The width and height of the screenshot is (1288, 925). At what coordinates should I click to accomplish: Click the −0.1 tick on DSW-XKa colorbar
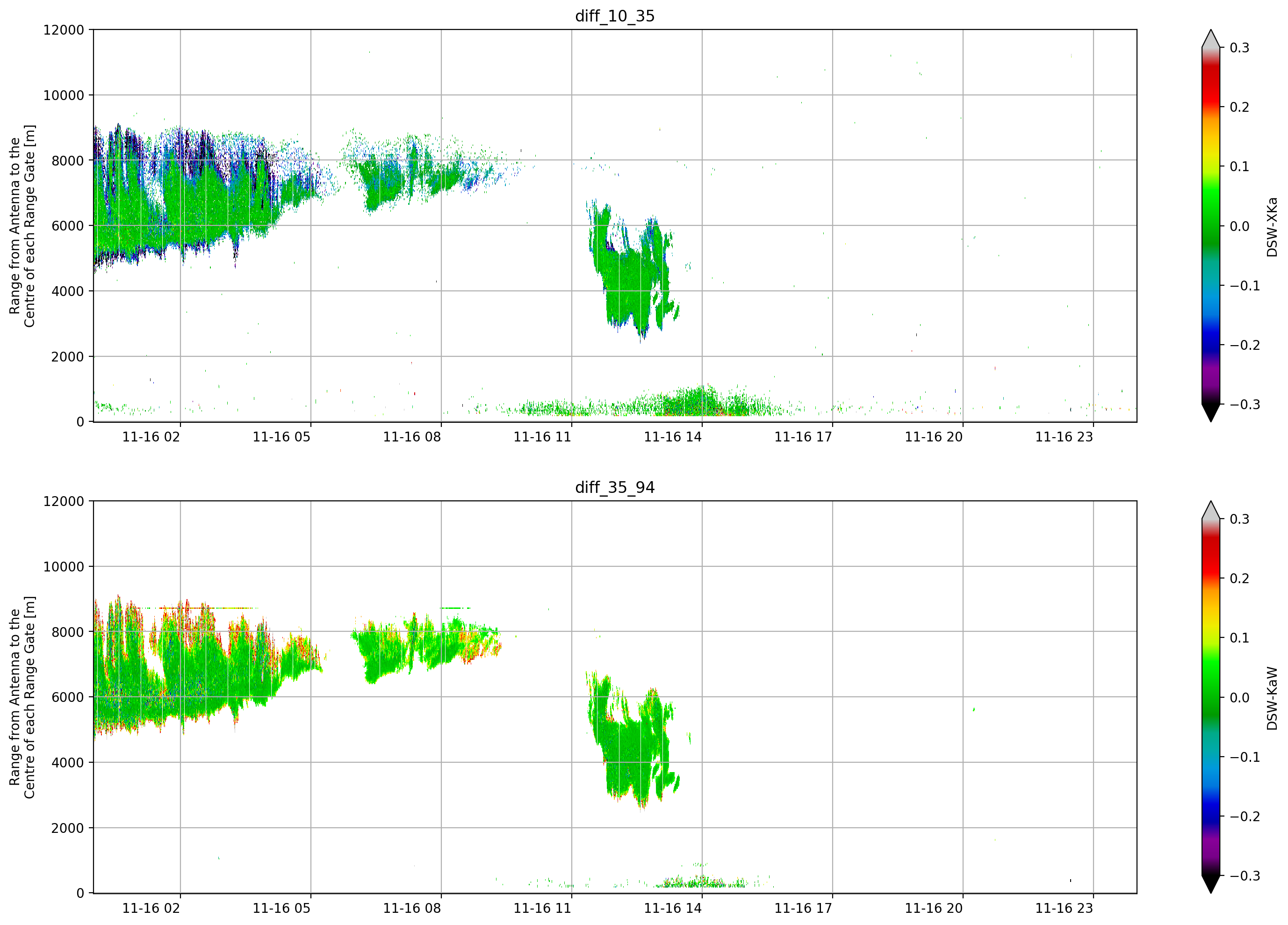[x=1245, y=286]
